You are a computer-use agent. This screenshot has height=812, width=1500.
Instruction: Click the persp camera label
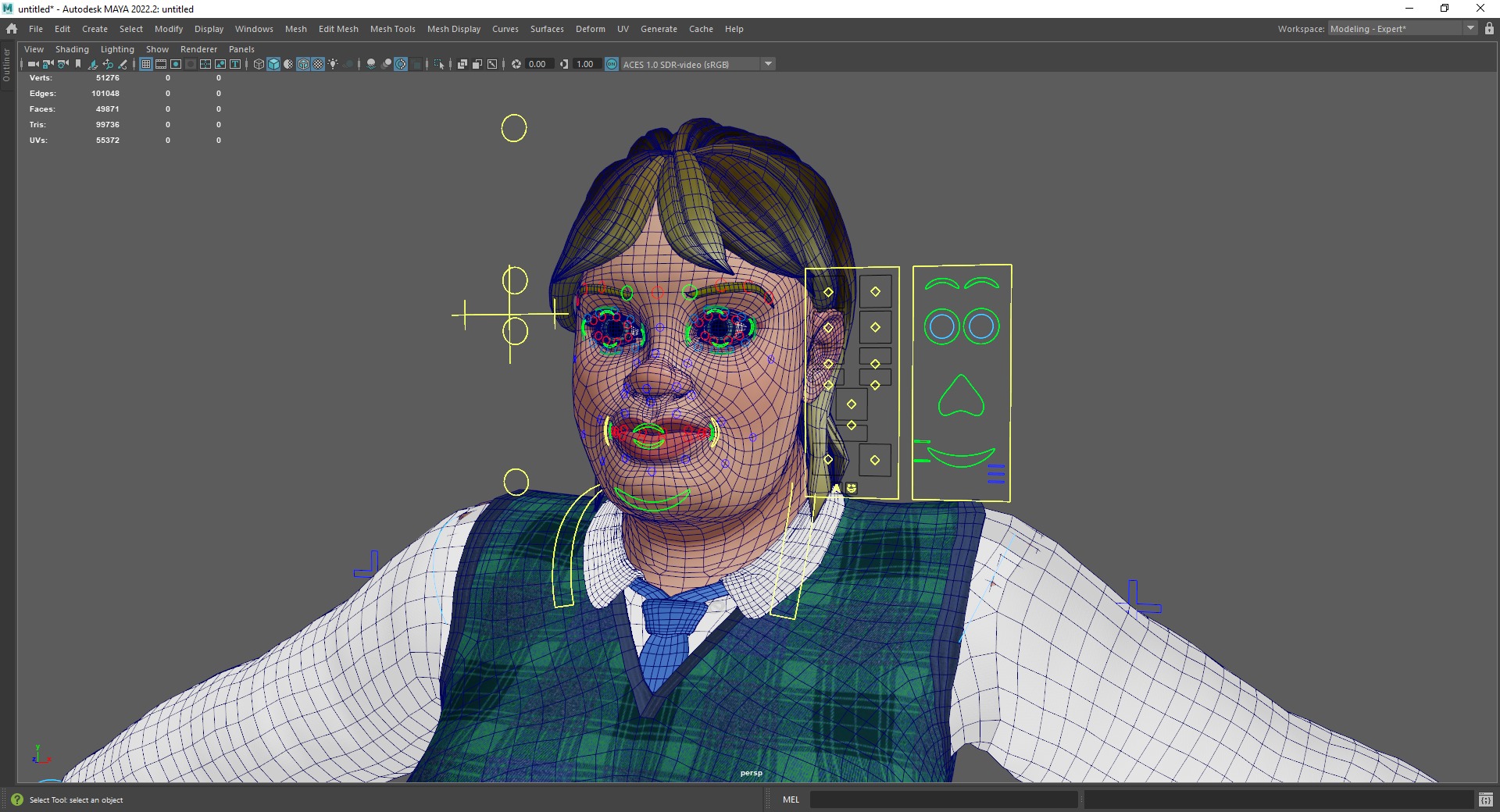[x=751, y=773]
